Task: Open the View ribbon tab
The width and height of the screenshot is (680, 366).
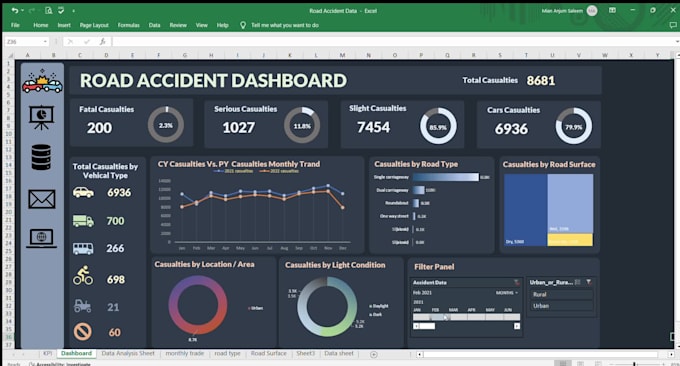Action: [202, 25]
